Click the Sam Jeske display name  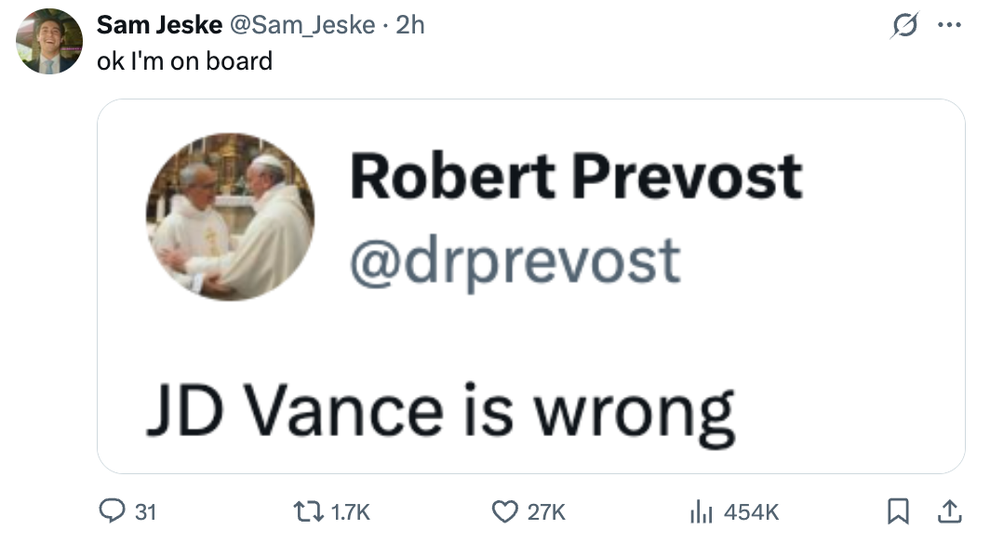pyautogui.click(x=160, y=26)
